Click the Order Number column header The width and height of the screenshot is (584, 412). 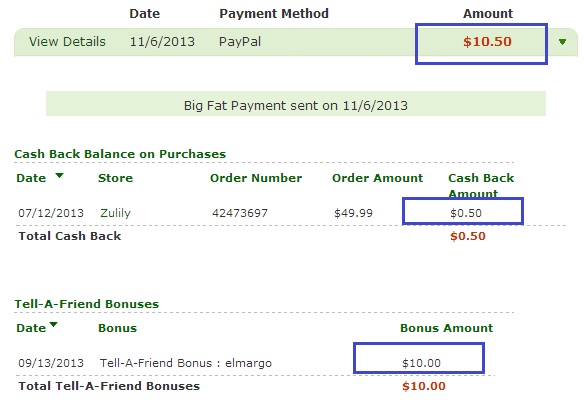[x=256, y=178]
